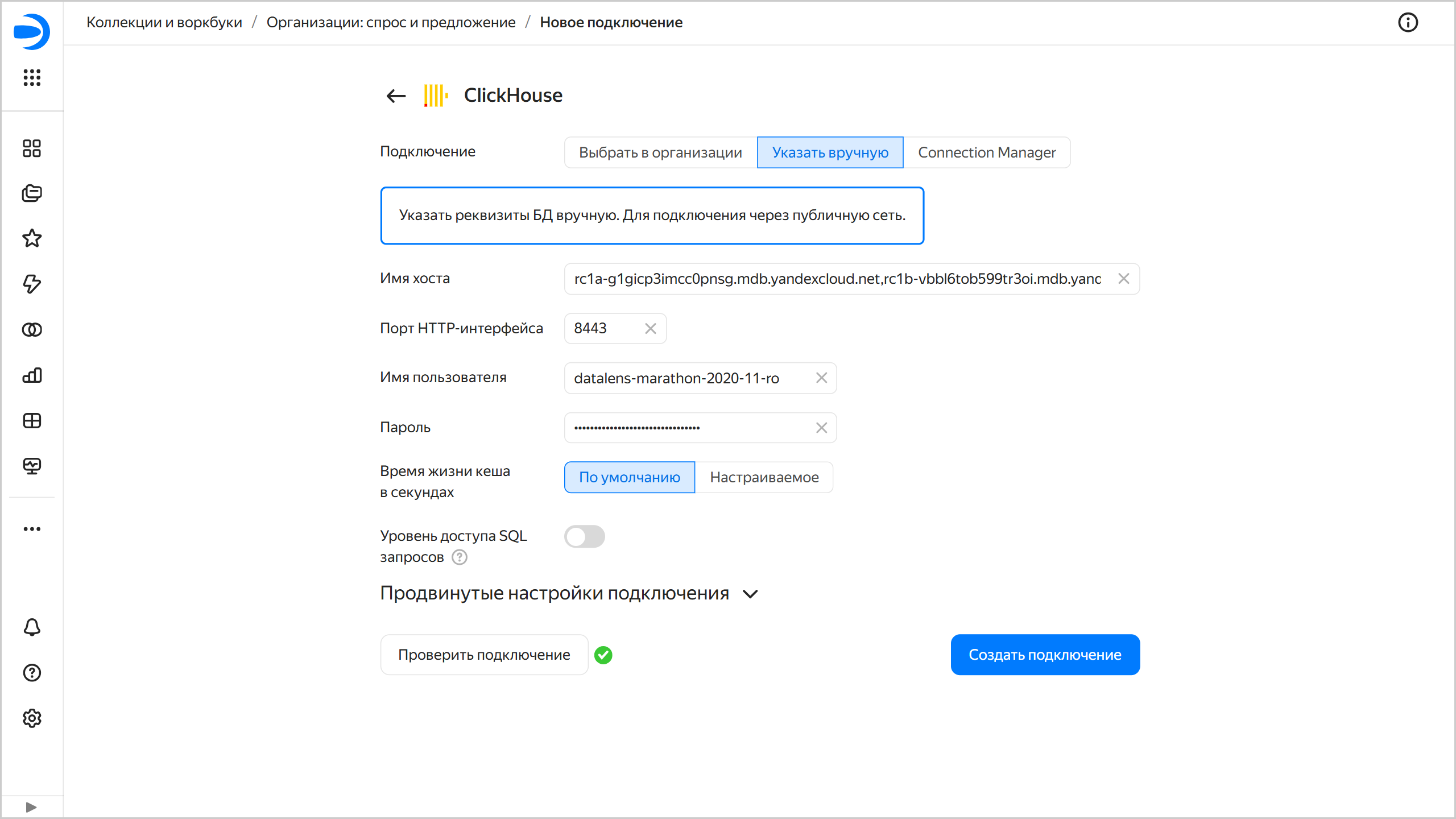The height and width of the screenshot is (819, 1456).
Task: Open notifications bell icon
Action: pyautogui.click(x=32, y=627)
